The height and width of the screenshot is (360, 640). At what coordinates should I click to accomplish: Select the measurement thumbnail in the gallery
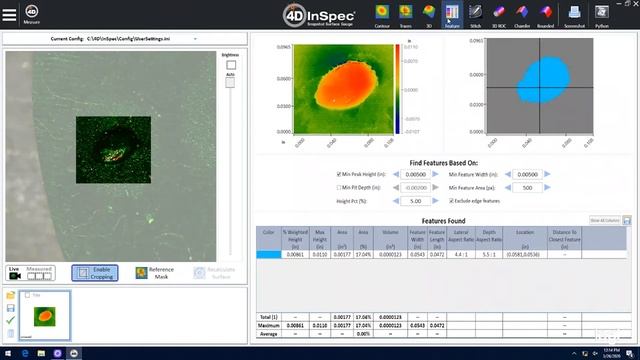45,316
